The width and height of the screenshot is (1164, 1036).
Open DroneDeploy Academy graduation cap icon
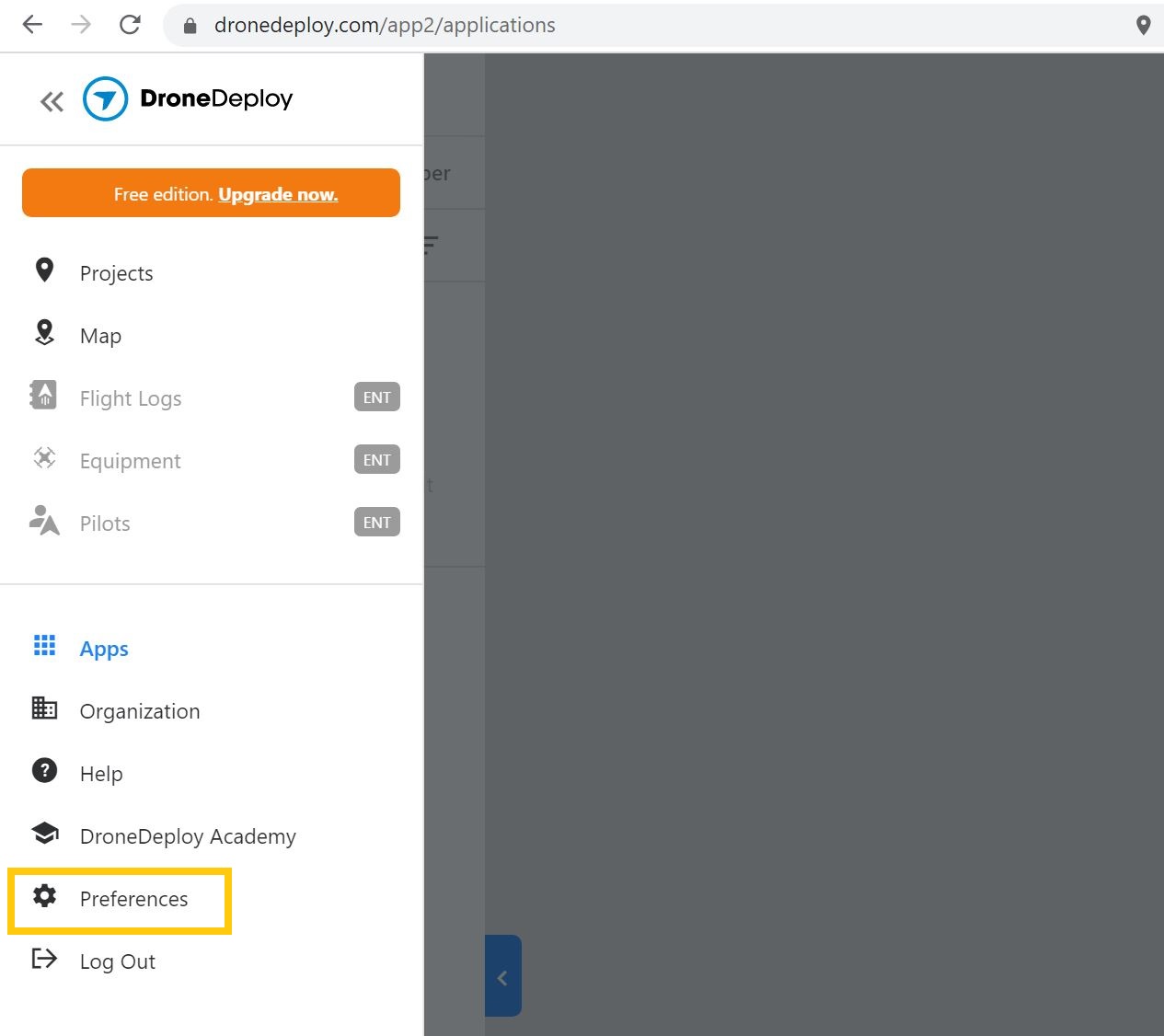[44, 833]
